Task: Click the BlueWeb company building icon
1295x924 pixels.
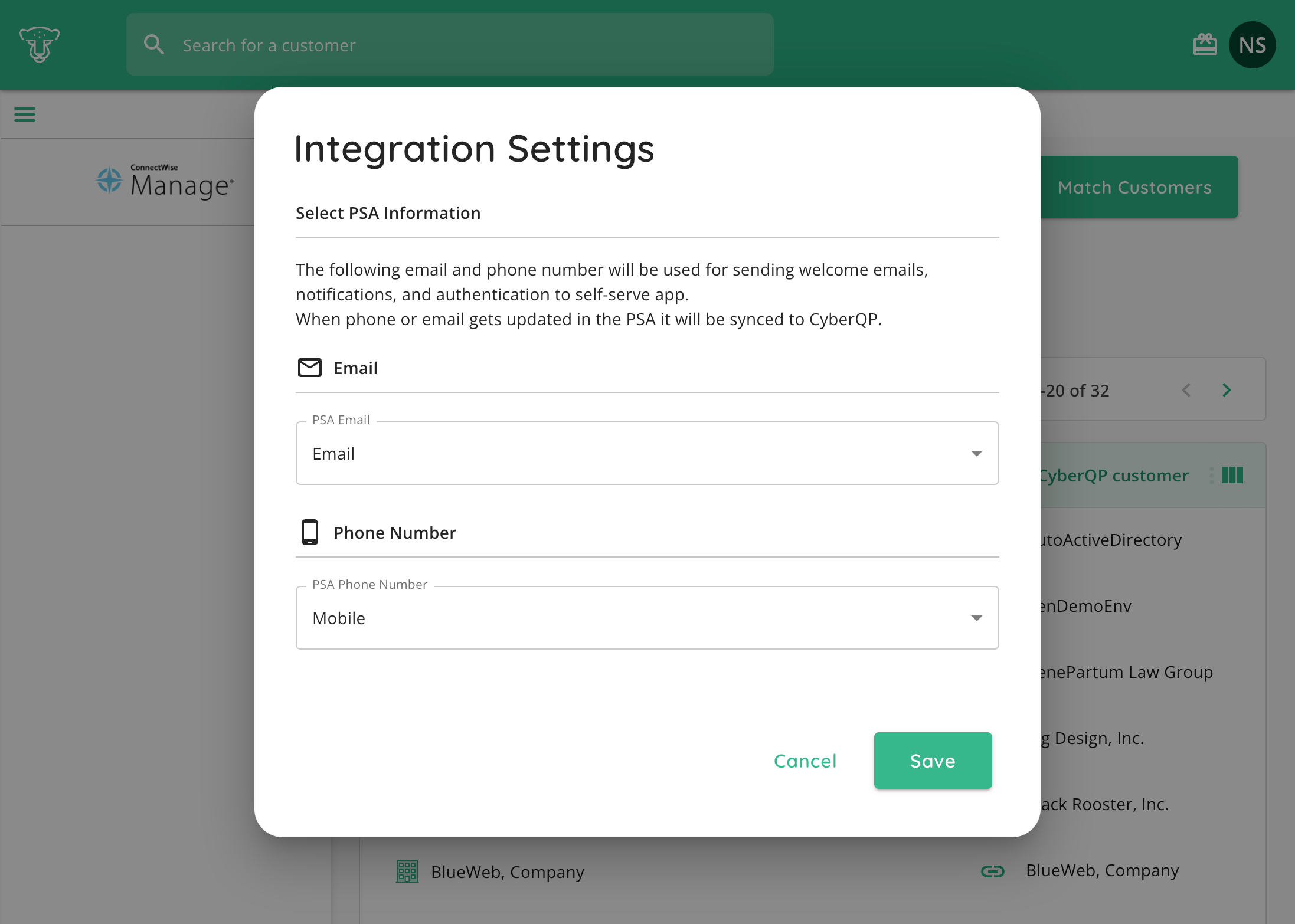Action: click(407, 871)
